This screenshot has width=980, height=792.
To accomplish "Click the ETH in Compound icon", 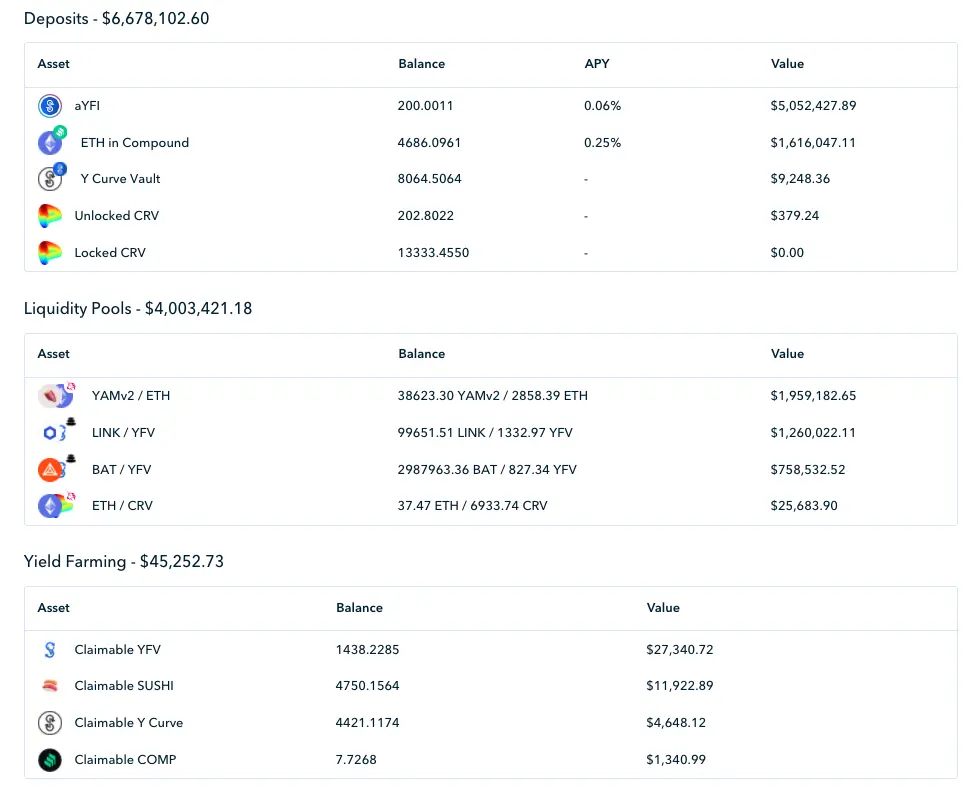I will [x=52, y=141].
